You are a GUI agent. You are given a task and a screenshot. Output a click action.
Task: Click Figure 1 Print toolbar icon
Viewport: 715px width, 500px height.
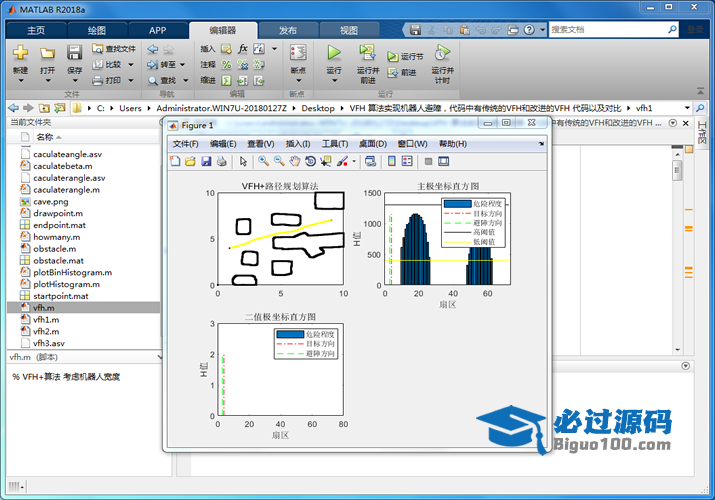point(222,161)
